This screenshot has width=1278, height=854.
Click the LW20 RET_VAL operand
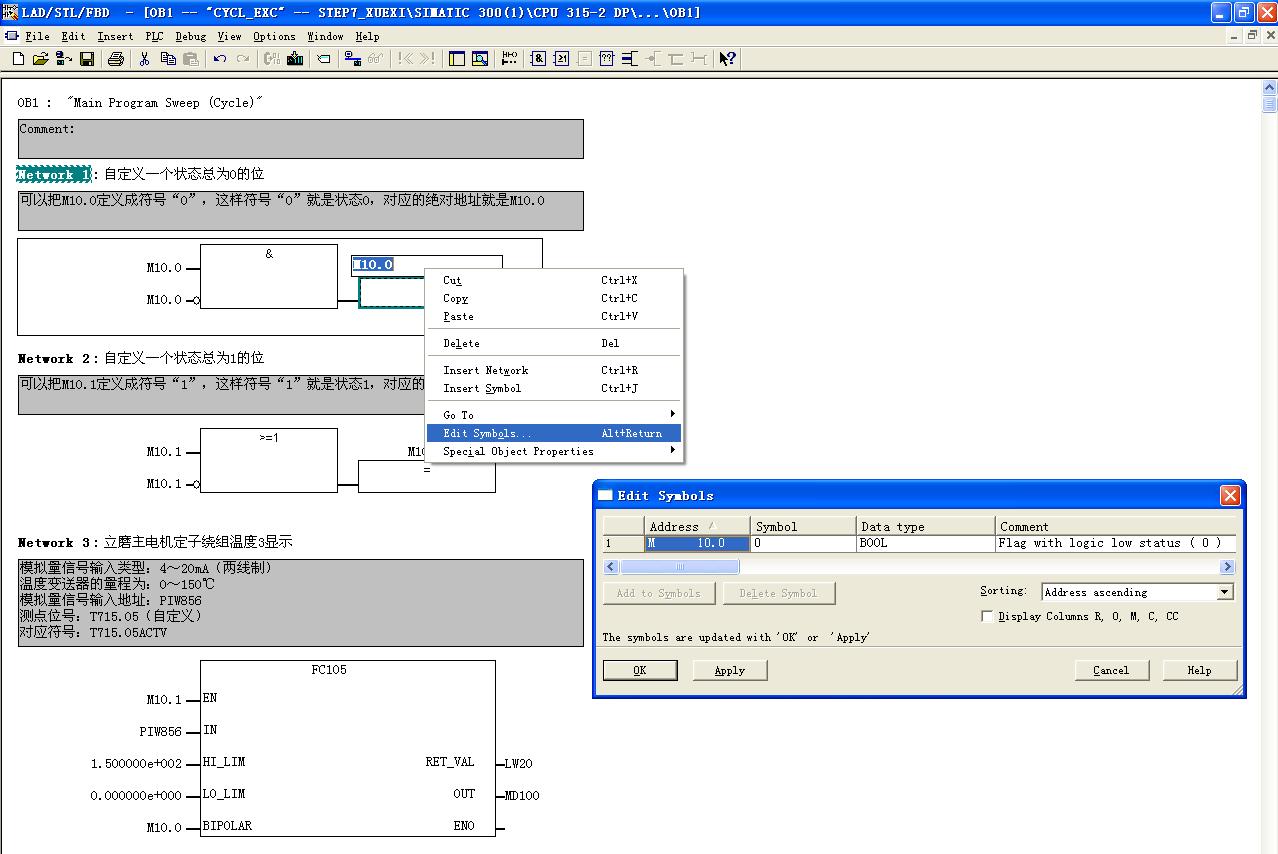click(519, 764)
